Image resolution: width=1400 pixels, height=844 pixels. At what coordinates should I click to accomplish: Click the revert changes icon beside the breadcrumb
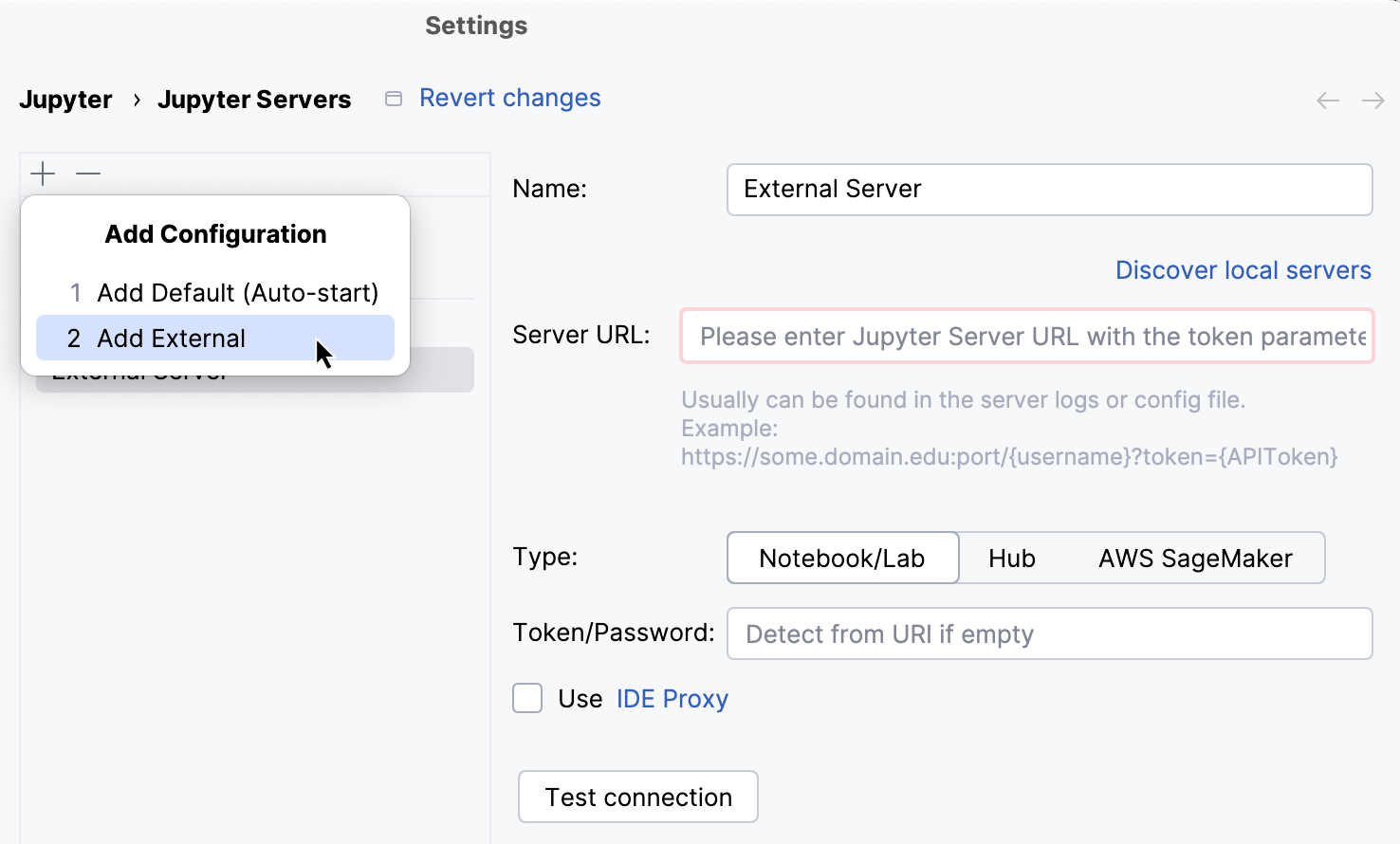(x=393, y=98)
